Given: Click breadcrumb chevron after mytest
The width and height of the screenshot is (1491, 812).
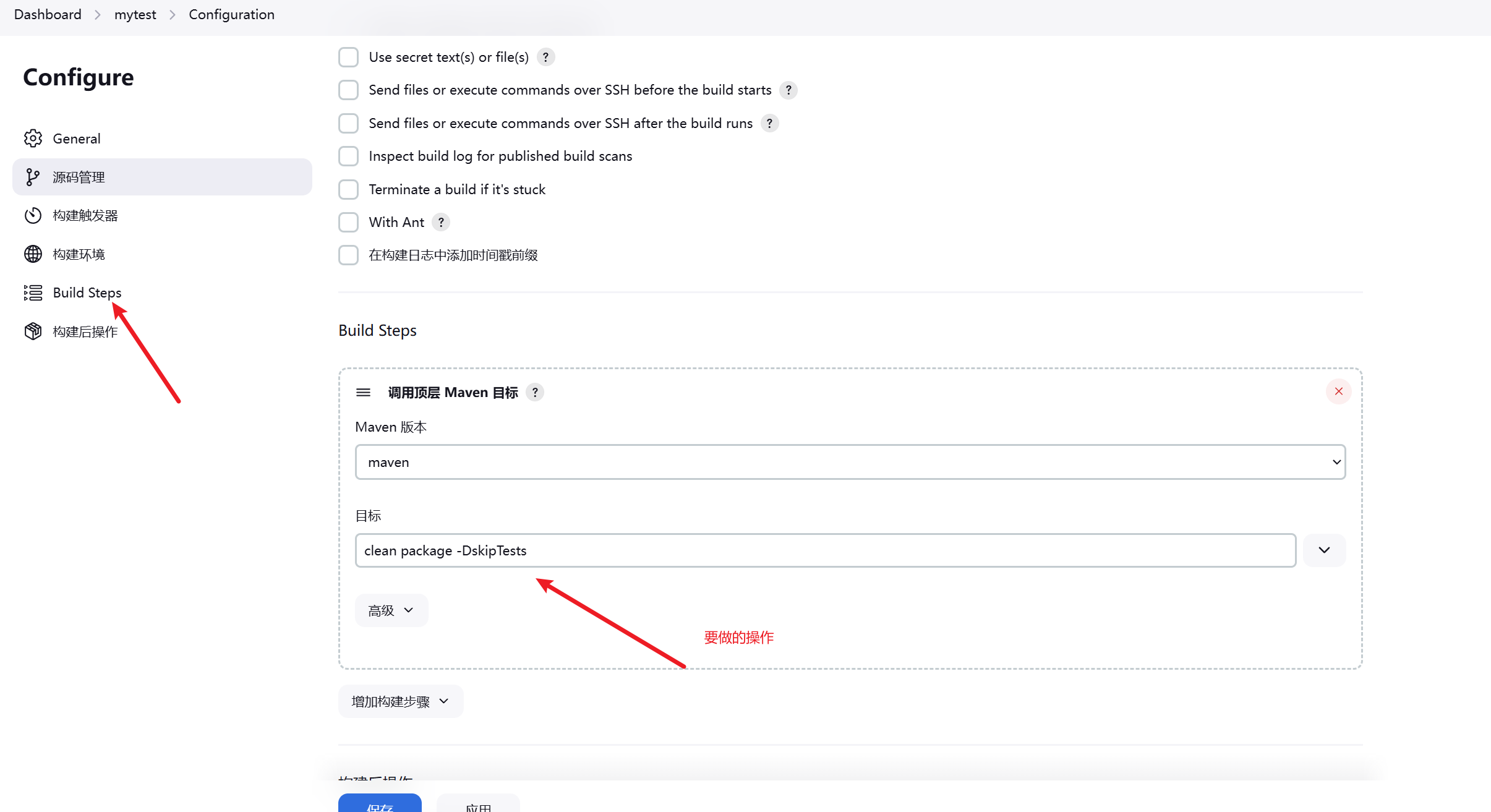Looking at the screenshot, I should click(173, 14).
